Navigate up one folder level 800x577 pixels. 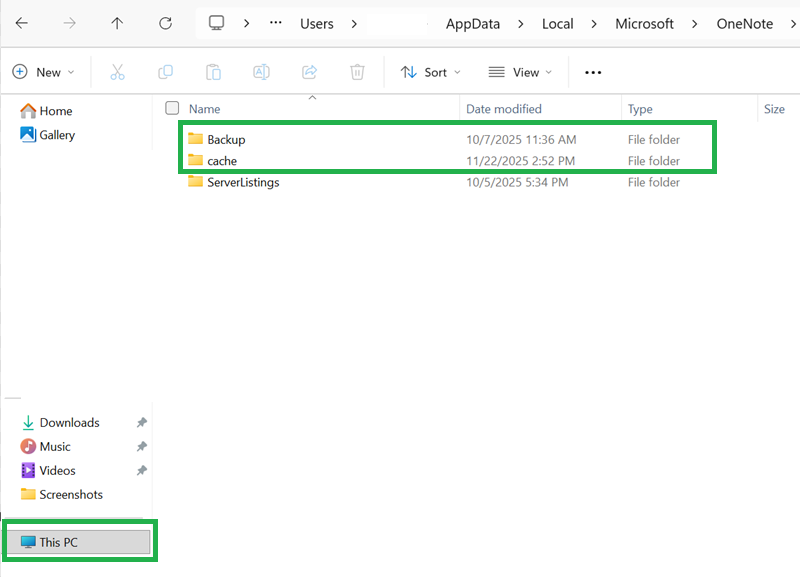117,23
